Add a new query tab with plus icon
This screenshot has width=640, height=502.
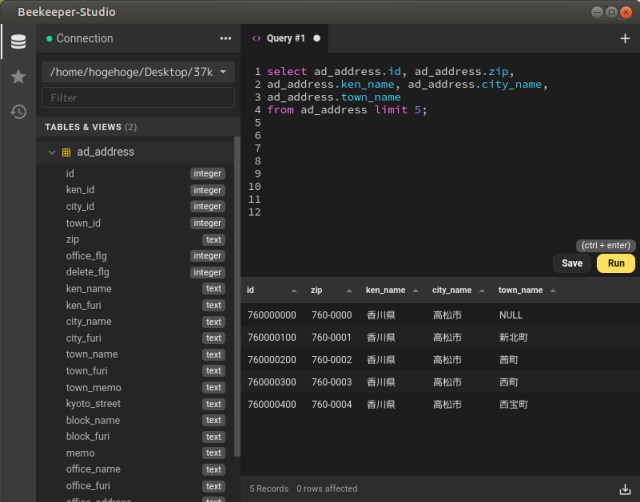(625, 38)
